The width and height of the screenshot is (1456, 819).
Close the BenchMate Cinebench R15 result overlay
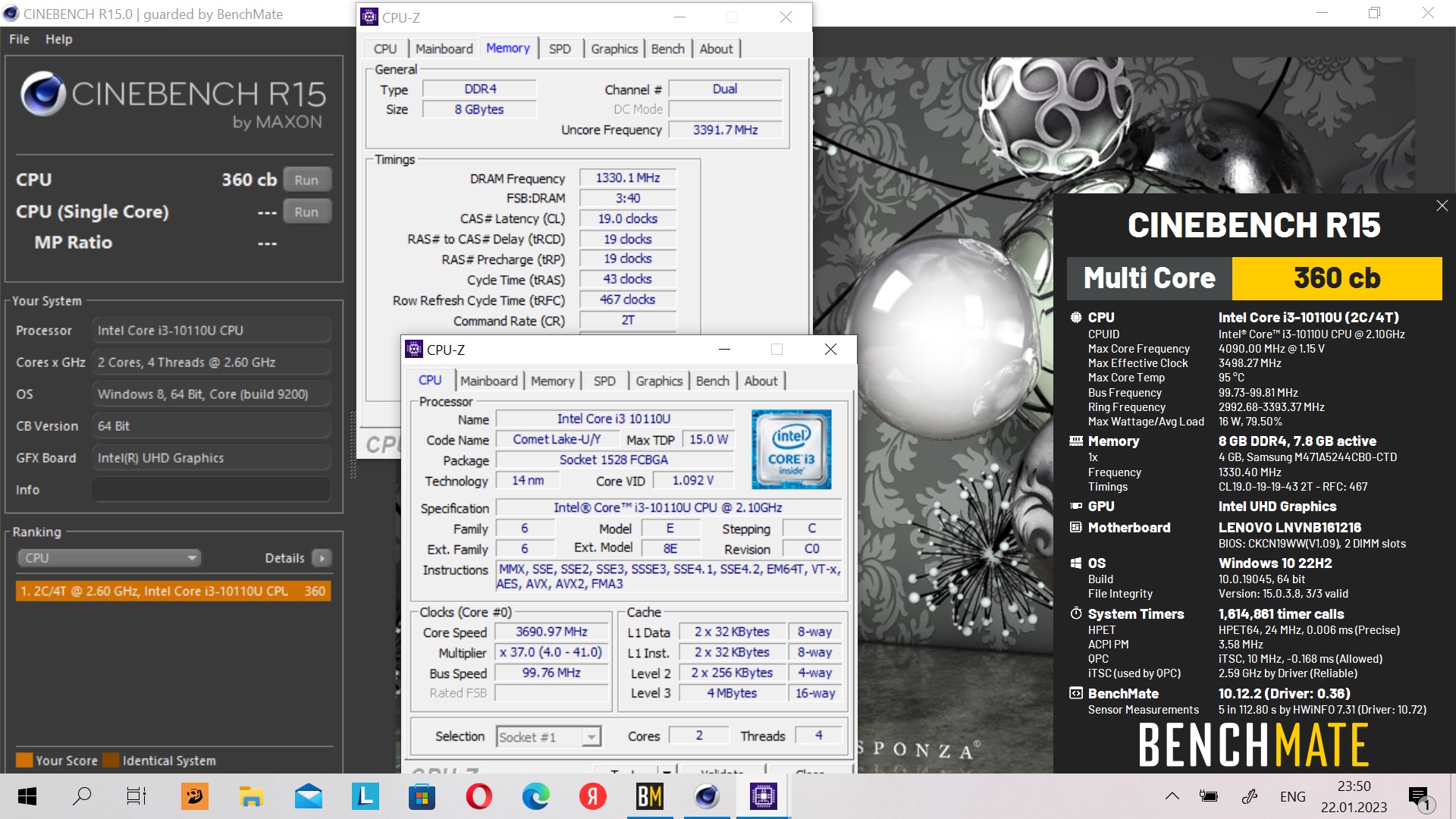pos(1442,206)
